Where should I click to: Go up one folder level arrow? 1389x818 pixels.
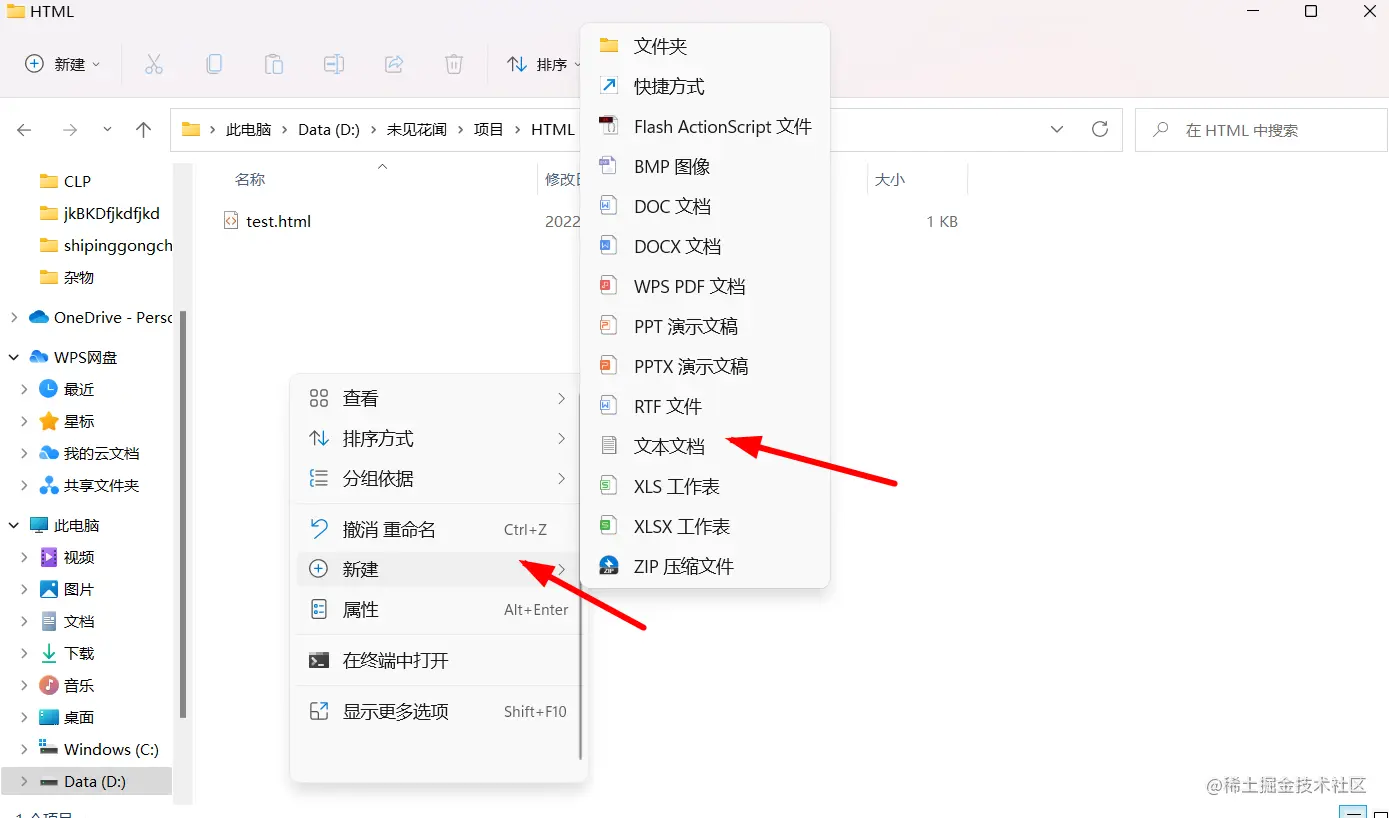point(144,130)
